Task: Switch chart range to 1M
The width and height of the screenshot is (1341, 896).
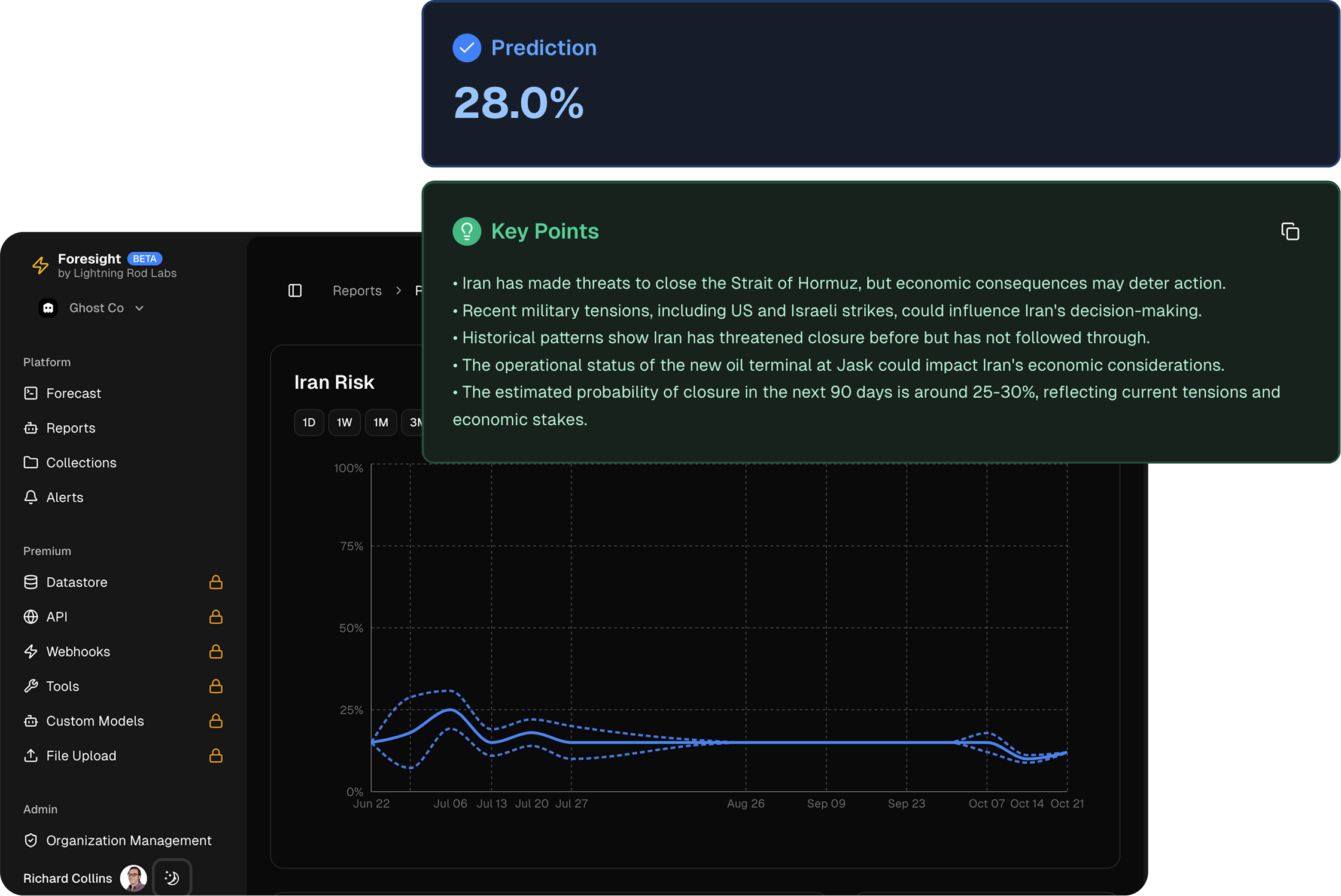Action: (x=381, y=422)
